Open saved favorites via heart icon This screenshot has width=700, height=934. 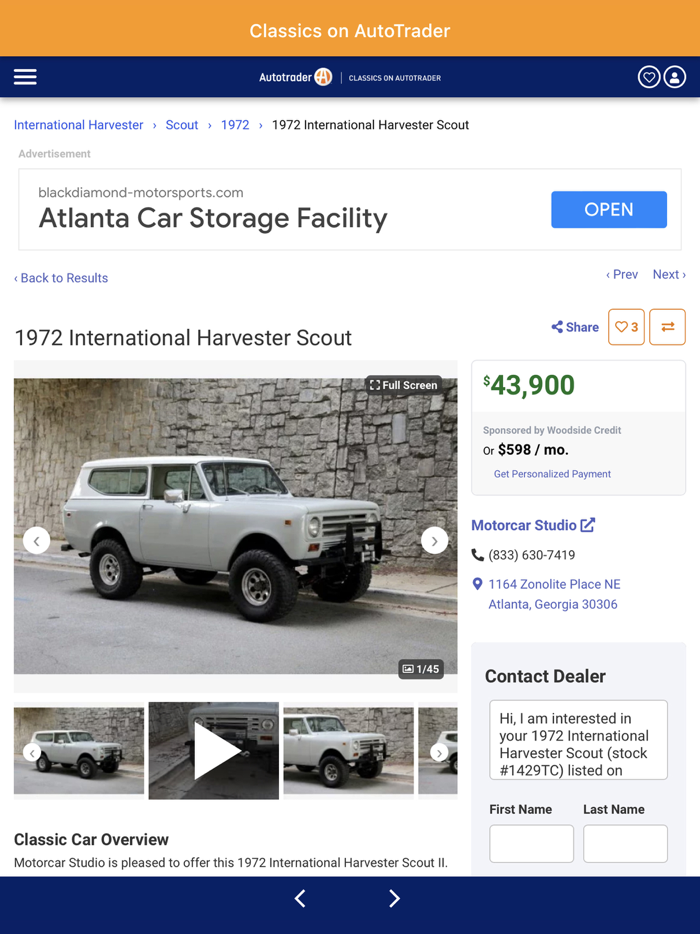648,76
